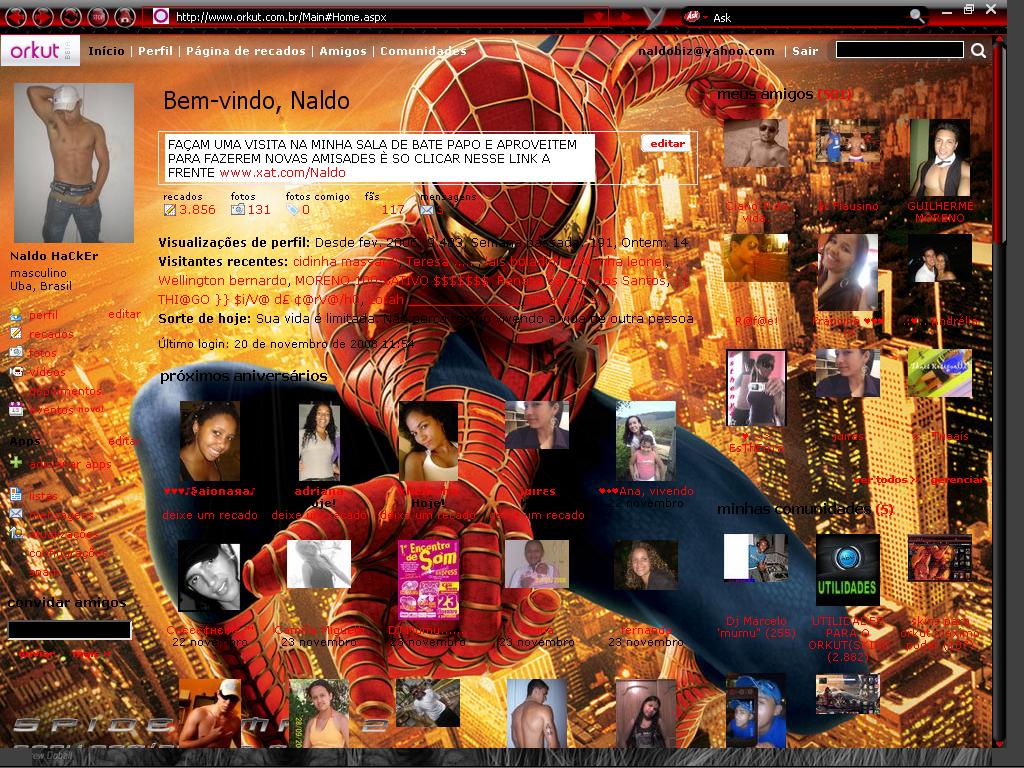The width and height of the screenshot is (1024, 768).
Task: Click the 131 fotos count link
Action: point(259,210)
